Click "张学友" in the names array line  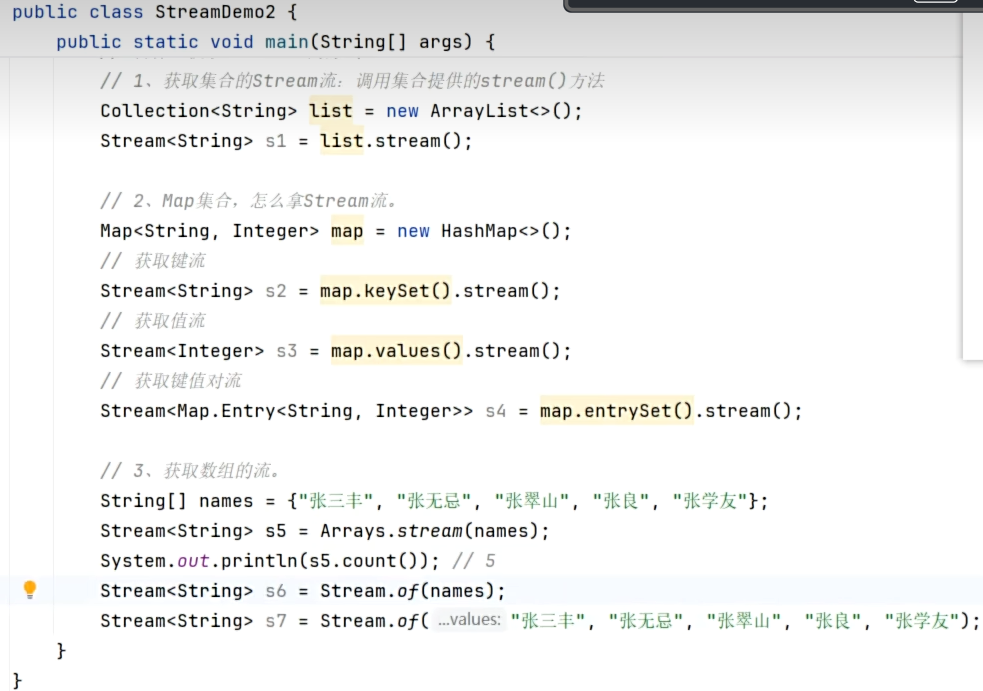710,501
